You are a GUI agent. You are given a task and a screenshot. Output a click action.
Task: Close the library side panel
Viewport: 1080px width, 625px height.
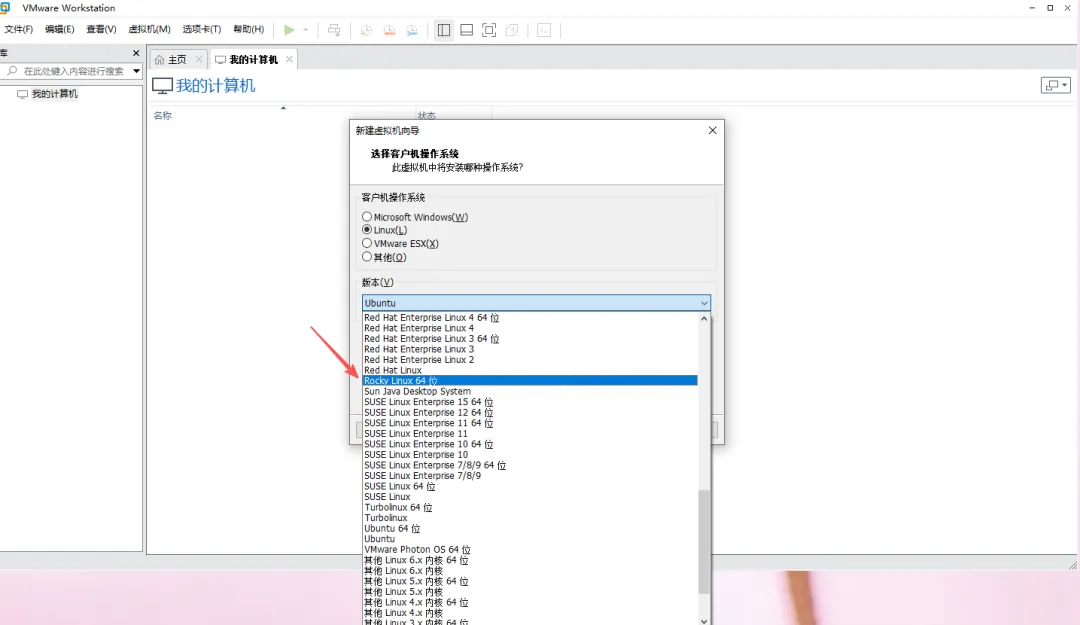136,53
